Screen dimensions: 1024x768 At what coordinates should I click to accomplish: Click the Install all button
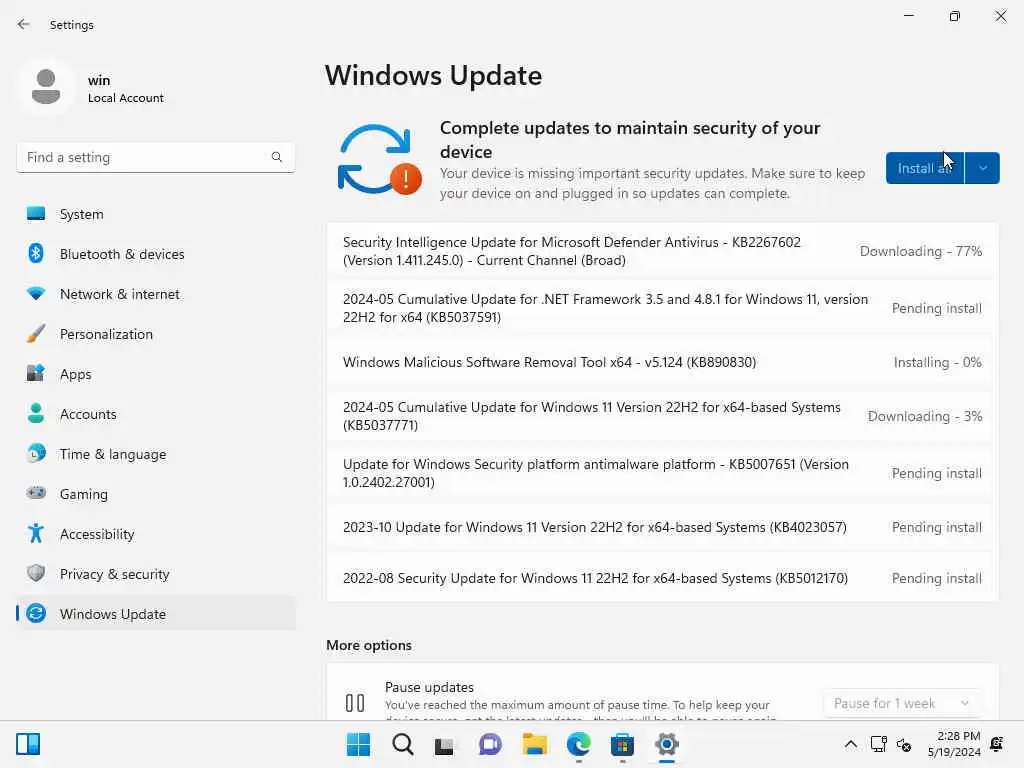click(924, 168)
